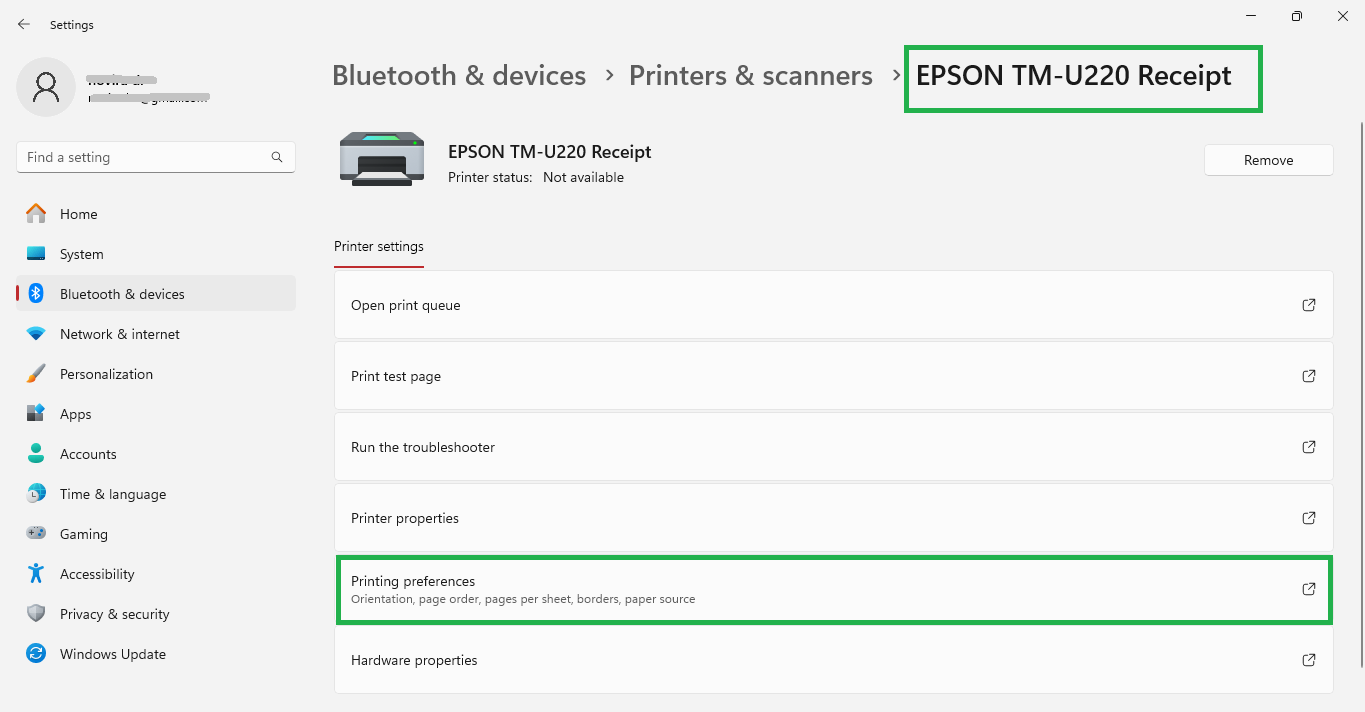
Task: Click the vertical scrollbar on right
Action: coord(1360,395)
